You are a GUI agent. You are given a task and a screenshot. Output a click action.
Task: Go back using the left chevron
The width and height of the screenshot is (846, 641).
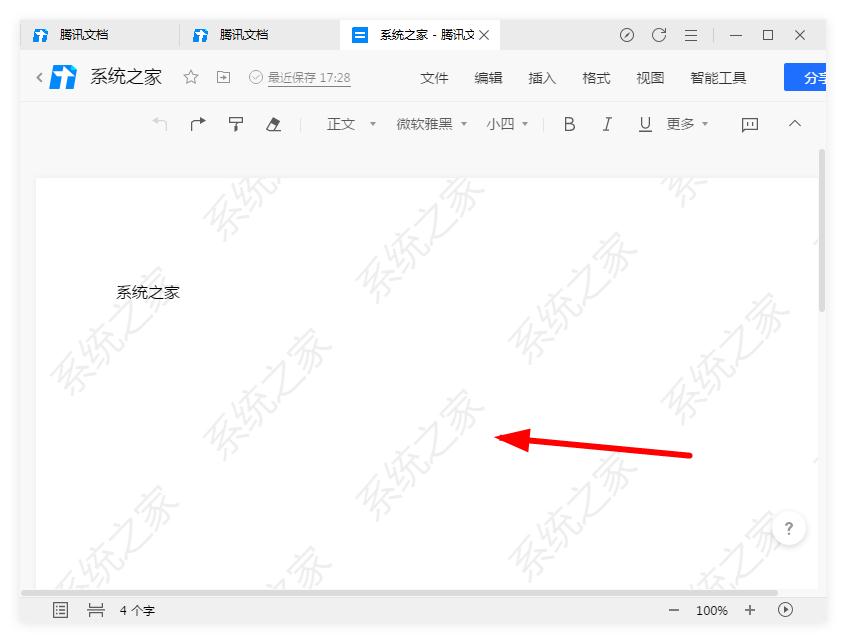39,77
